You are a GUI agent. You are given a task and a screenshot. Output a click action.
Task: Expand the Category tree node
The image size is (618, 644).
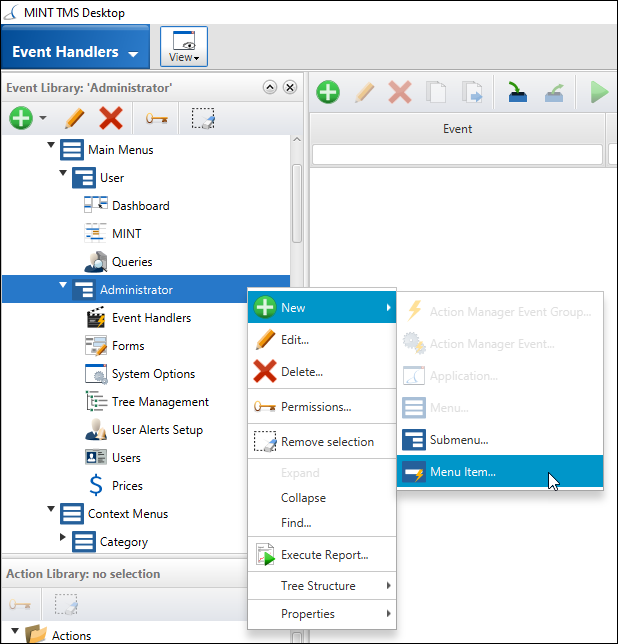(x=63, y=536)
